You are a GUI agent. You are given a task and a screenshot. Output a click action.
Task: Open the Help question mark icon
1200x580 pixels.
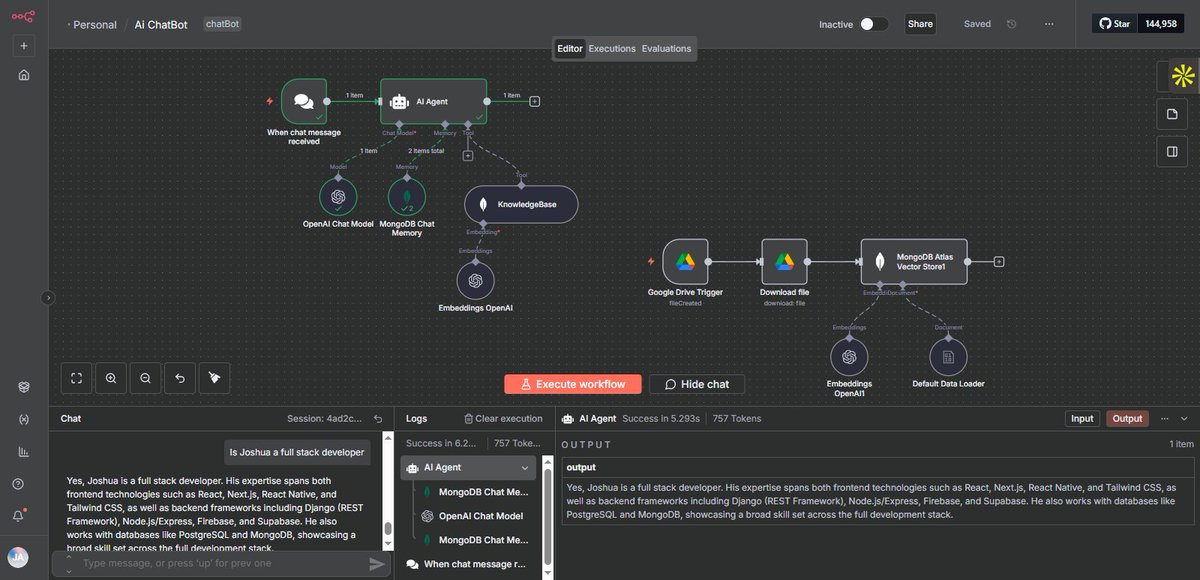[x=18, y=484]
